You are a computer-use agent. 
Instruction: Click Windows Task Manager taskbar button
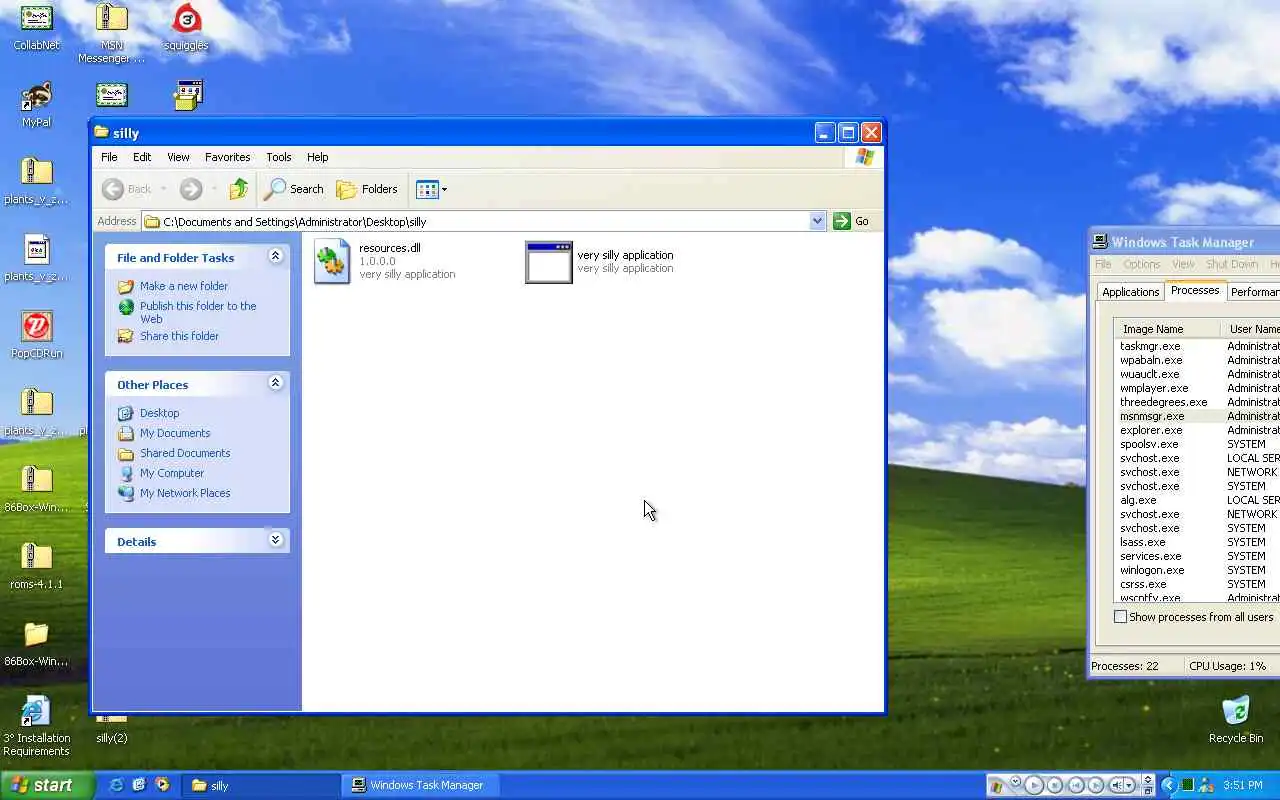click(x=418, y=785)
